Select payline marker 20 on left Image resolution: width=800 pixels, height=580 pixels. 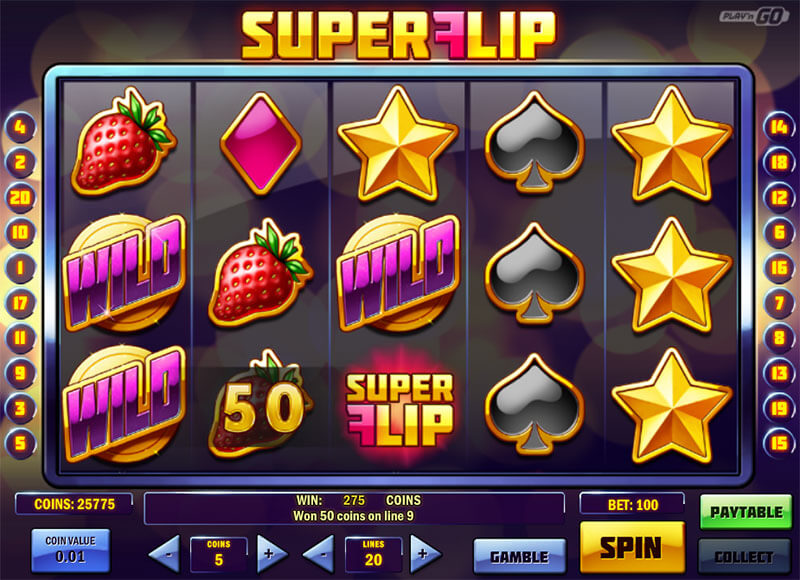click(x=20, y=197)
